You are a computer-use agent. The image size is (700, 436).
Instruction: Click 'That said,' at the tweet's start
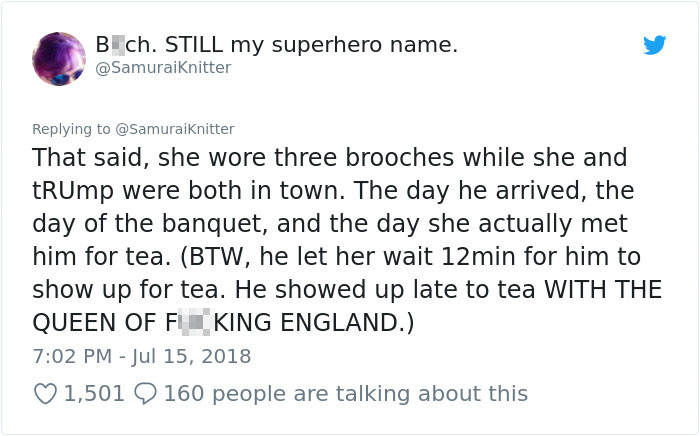pos(87,158)
